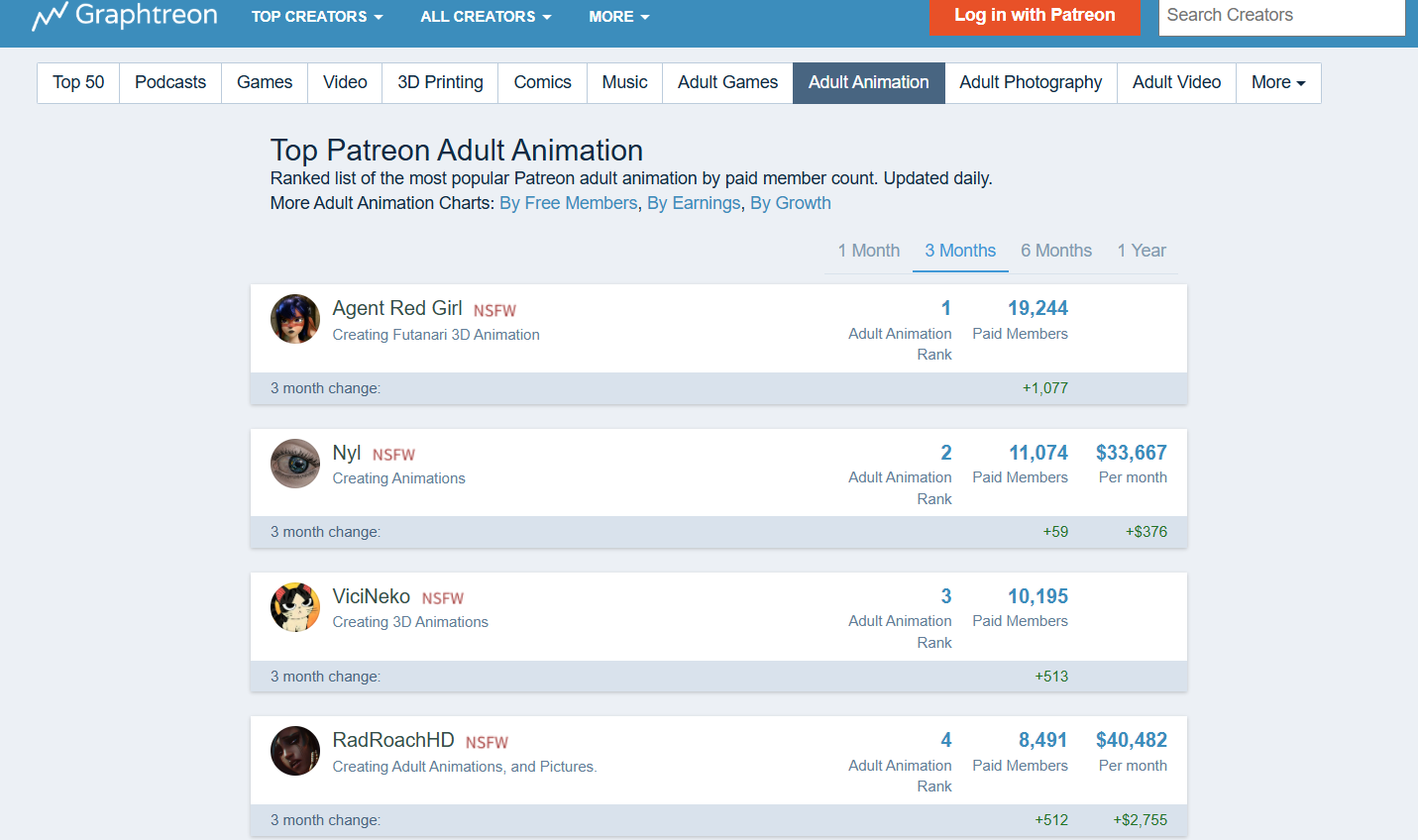Screen dimensions: 1418x840
Task: Switch time range to 6 Months
Action: click(1056, 251)
